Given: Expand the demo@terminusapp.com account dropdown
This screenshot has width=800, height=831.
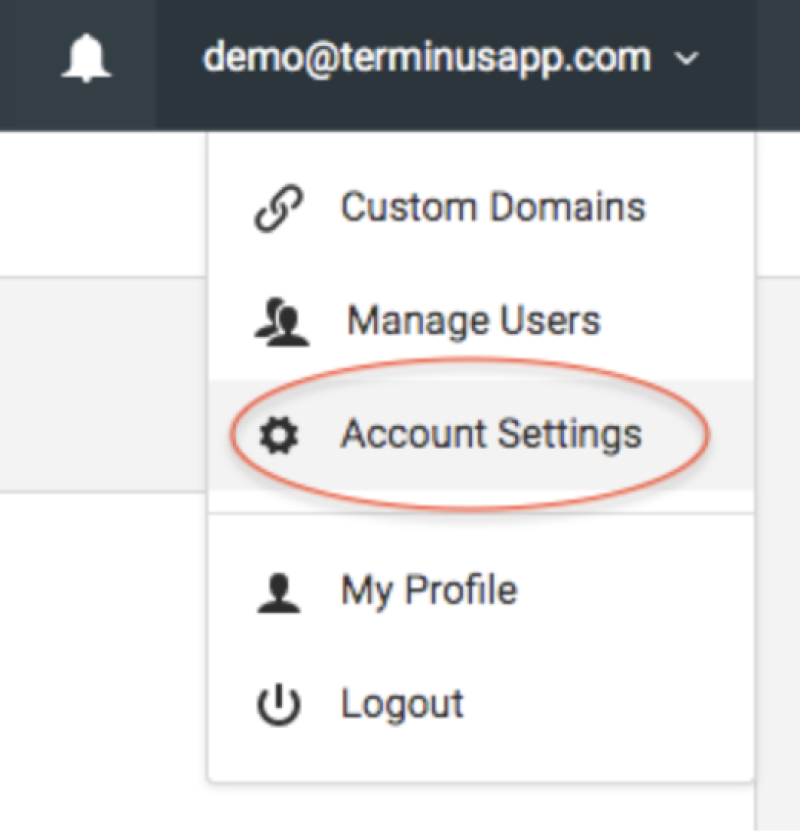Looking at the screenshot, I should (x=428, y=58).
